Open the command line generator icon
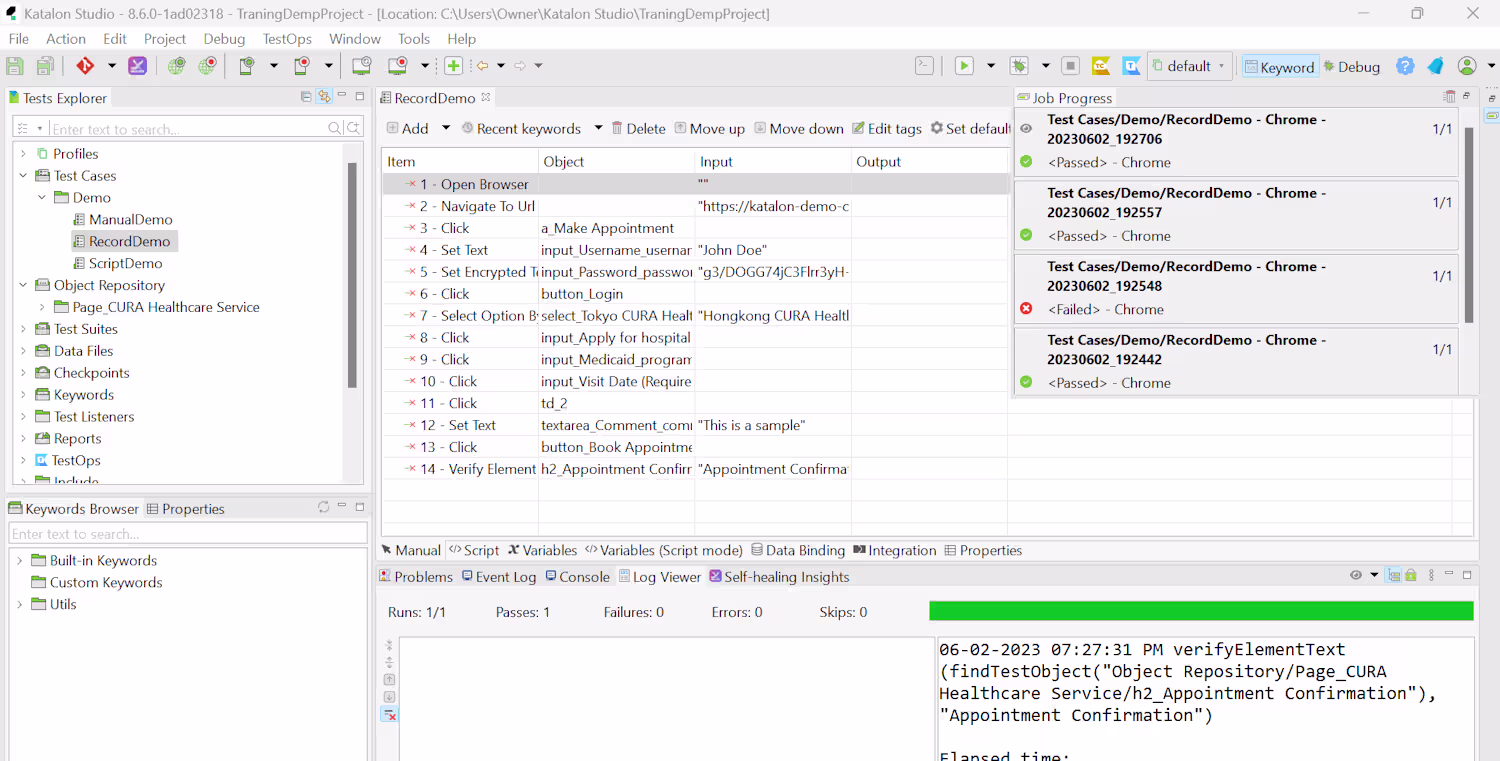Image resolution: width=1500 pixels, height=761 pixels. pos(925,66)
